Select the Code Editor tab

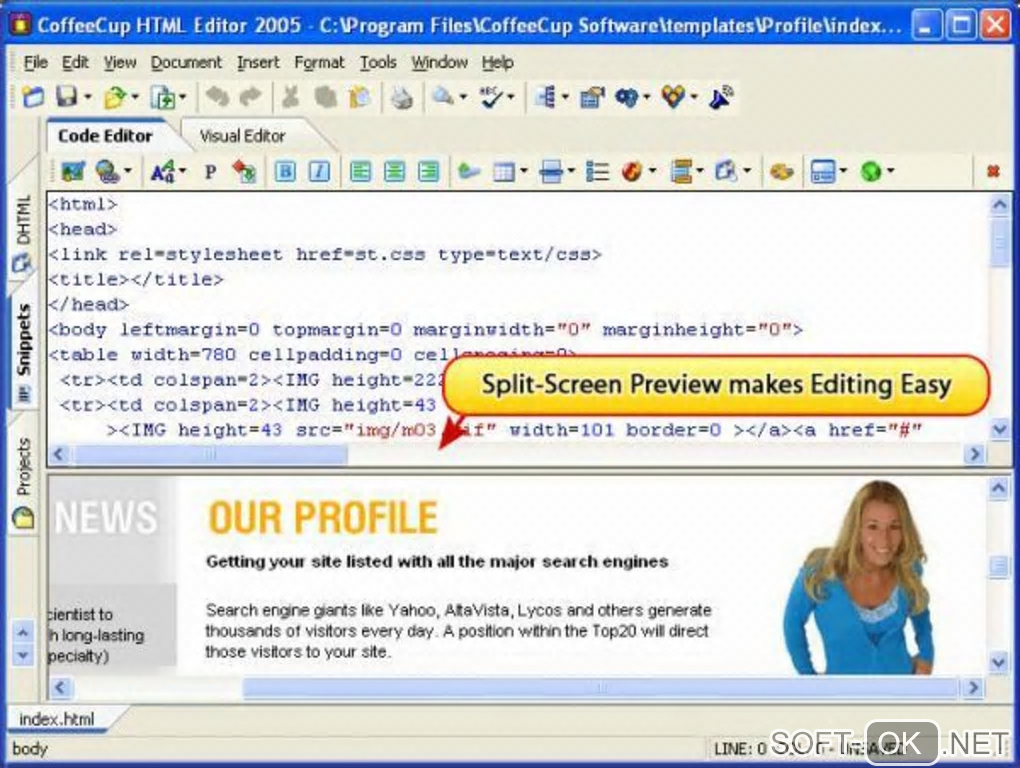click(x=105, y=136)
